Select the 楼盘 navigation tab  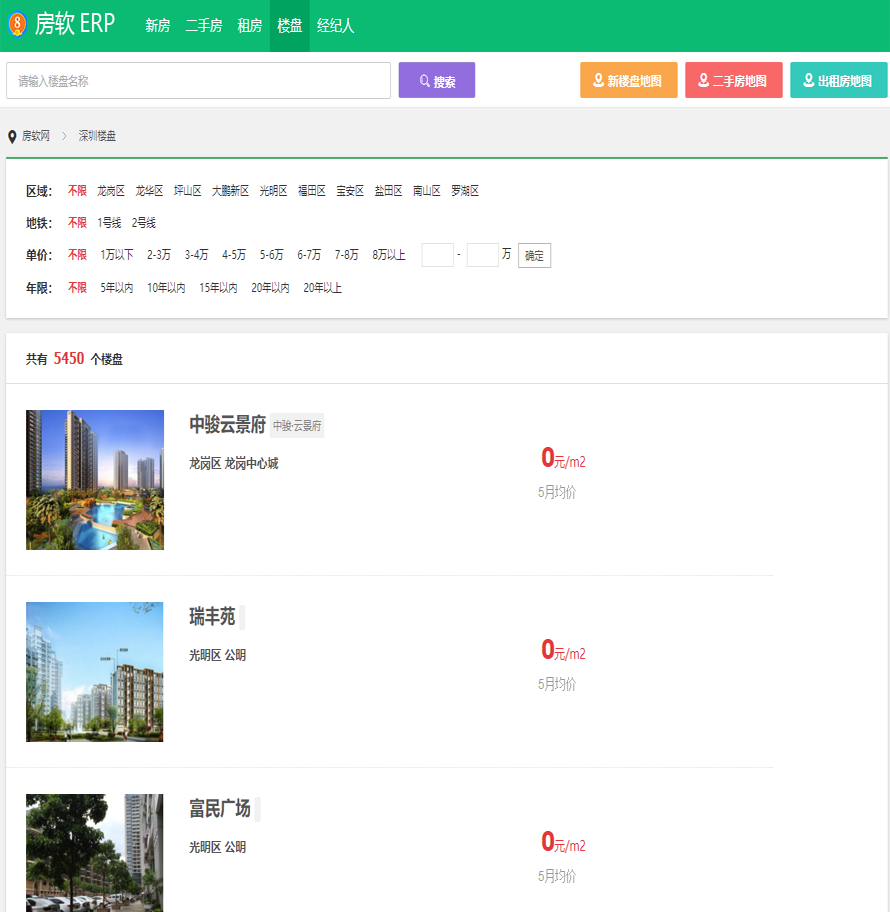[290, 26]
